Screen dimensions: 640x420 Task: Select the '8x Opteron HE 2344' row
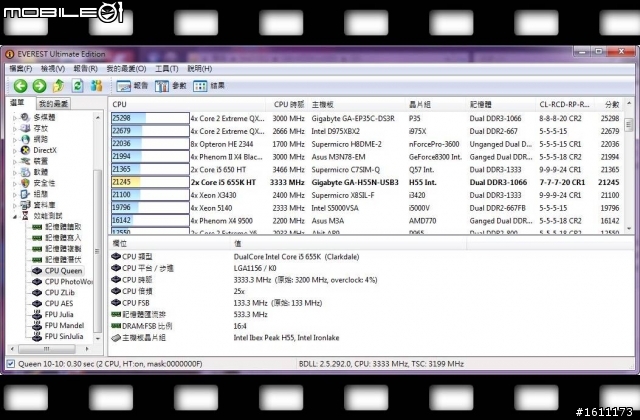pos(366,144)
